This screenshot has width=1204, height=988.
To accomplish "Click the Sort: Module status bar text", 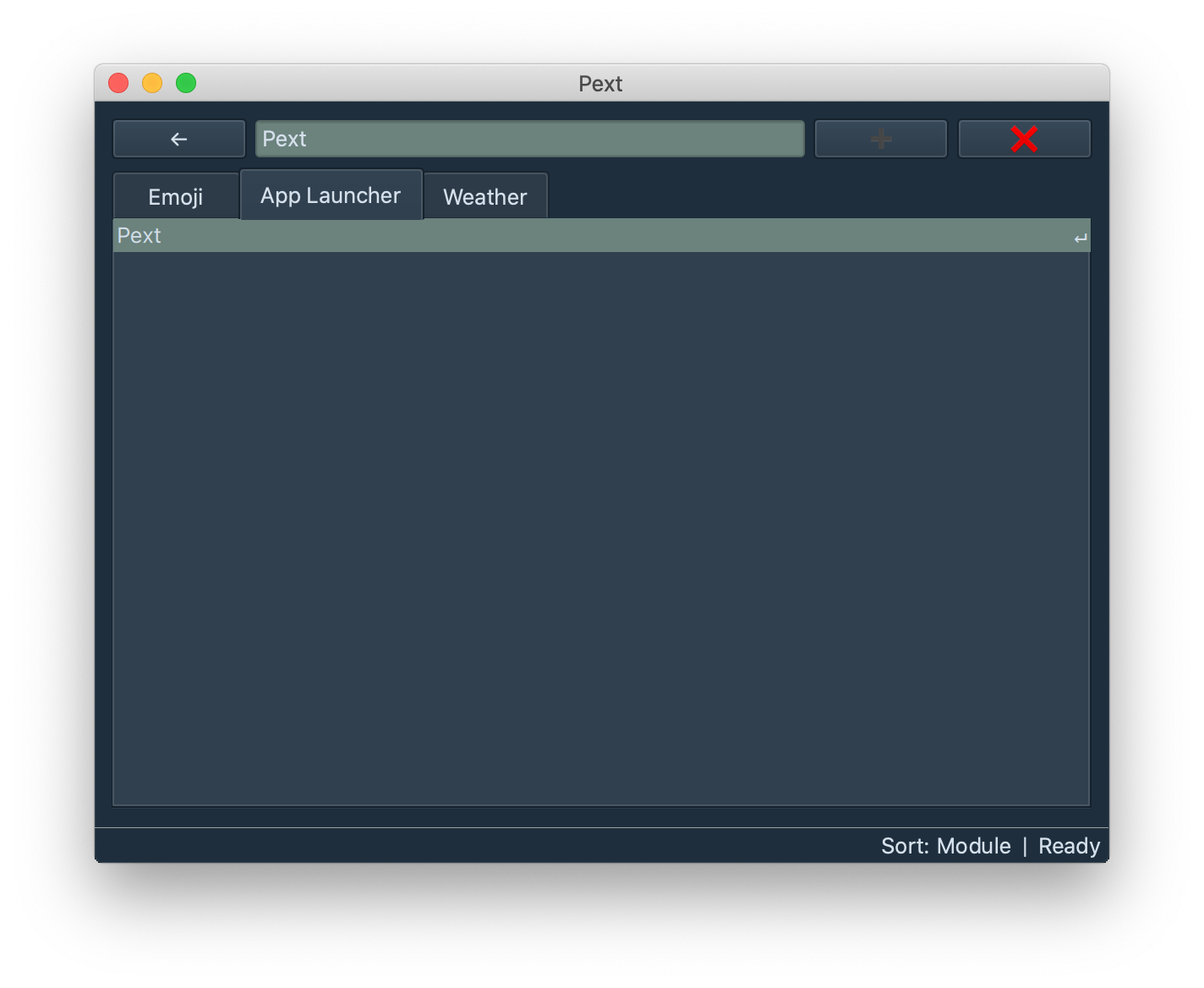I will point(945,846).
